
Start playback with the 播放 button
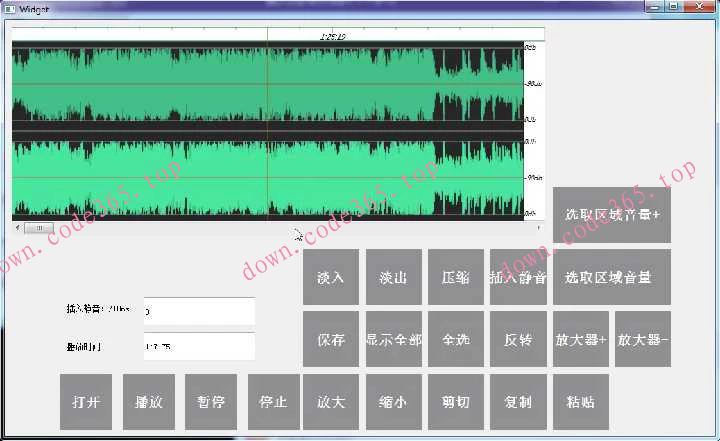pyautogui.click(x=149, y=402)
